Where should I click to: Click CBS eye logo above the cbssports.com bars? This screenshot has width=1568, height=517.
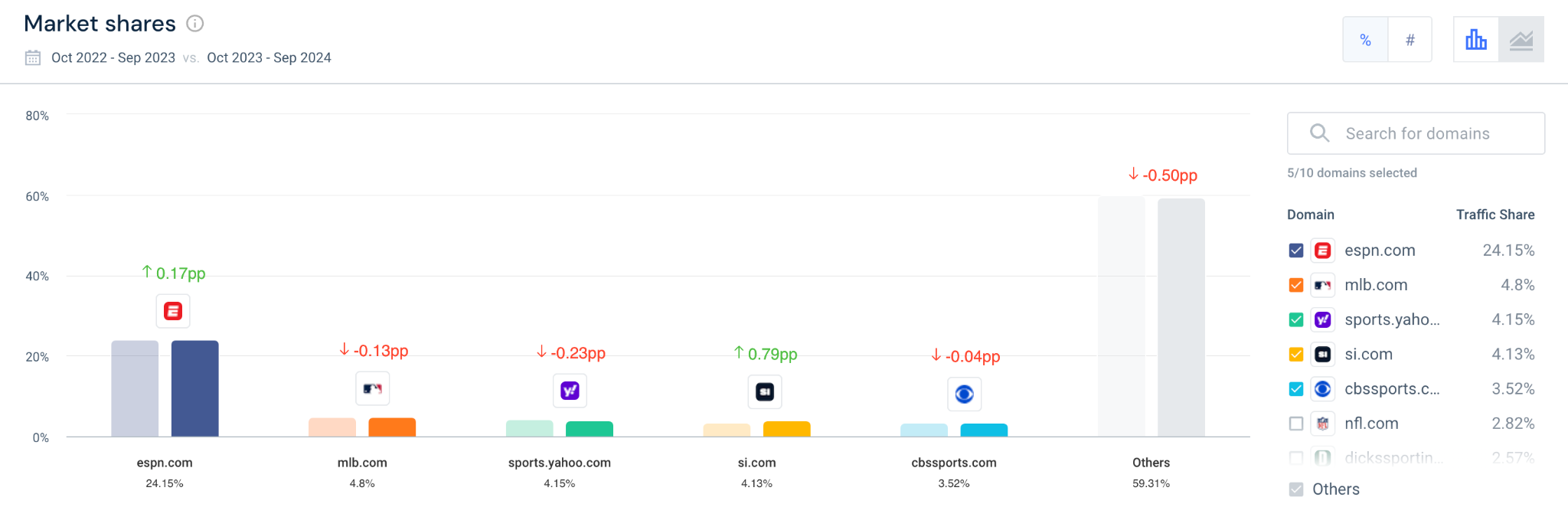pyautogui.click(x=965, y=394)
